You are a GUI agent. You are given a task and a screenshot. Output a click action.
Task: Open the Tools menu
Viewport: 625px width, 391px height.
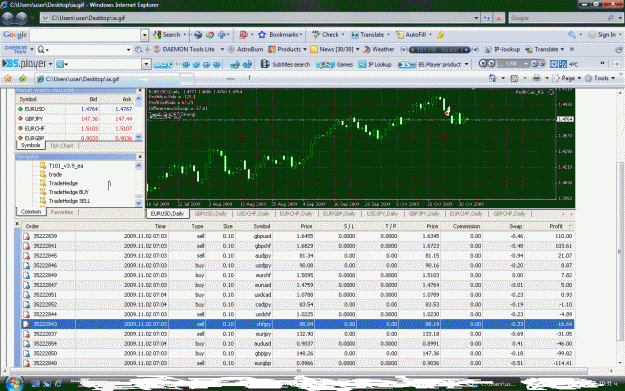[x=601, y=79]
